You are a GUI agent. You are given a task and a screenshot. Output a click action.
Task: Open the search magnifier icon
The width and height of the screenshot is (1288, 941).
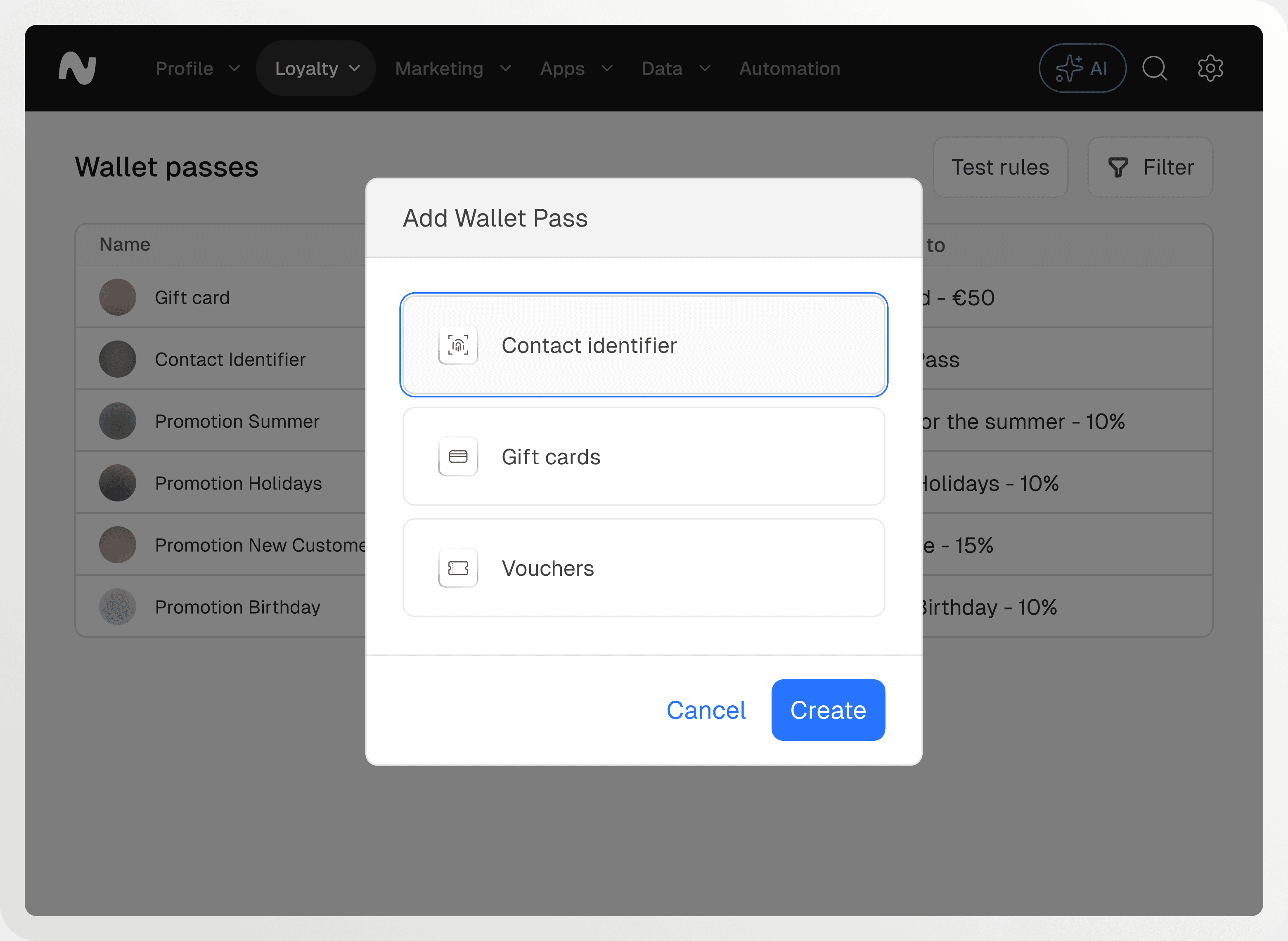click(x=1154, y=69)
